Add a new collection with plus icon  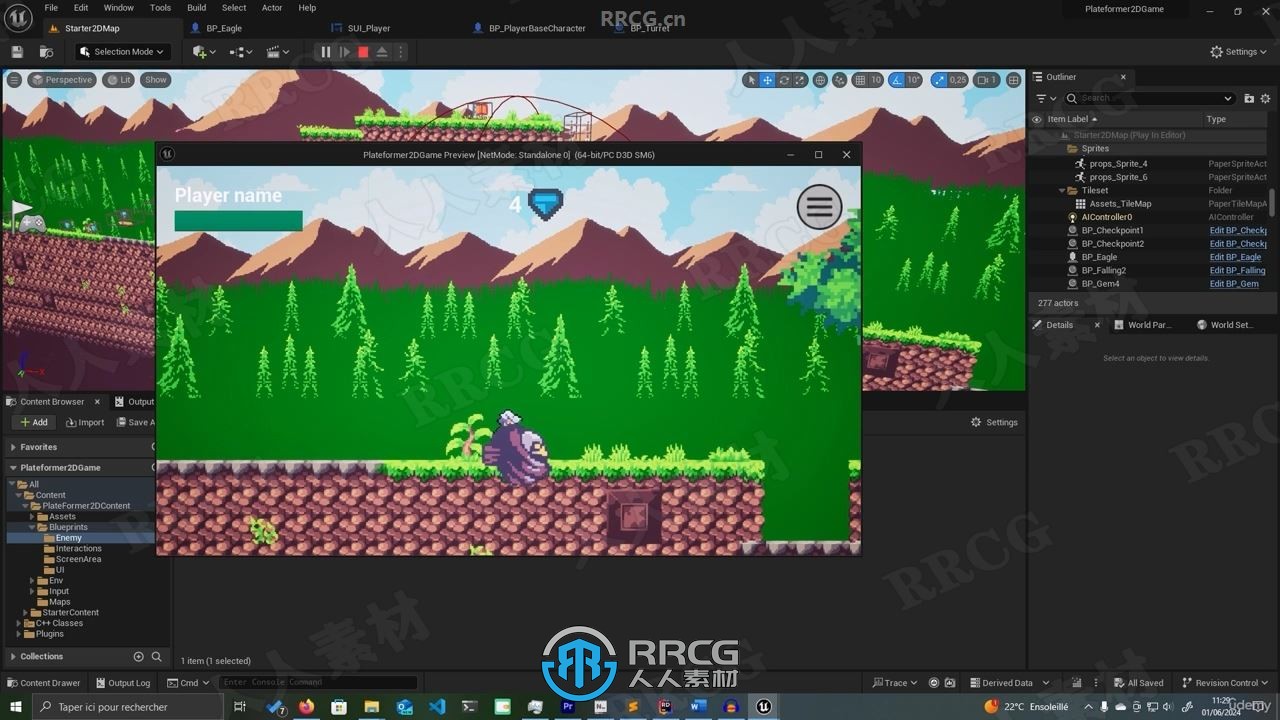139,657
